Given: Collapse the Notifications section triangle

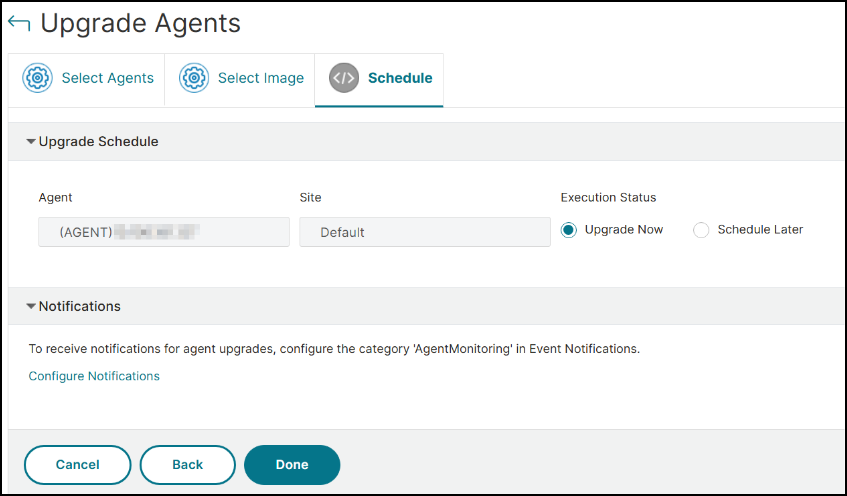Looking at the screenshot, I should coord(31,306).
